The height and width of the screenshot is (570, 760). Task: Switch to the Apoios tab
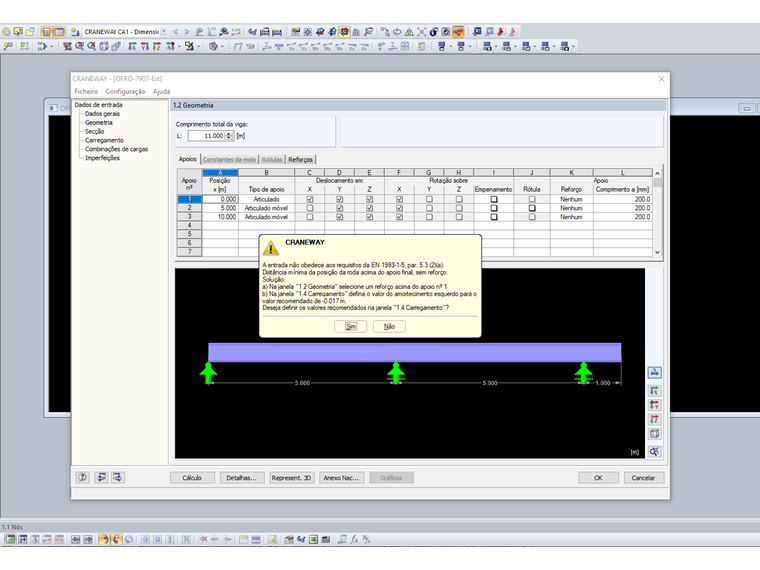tap(188, 159)
